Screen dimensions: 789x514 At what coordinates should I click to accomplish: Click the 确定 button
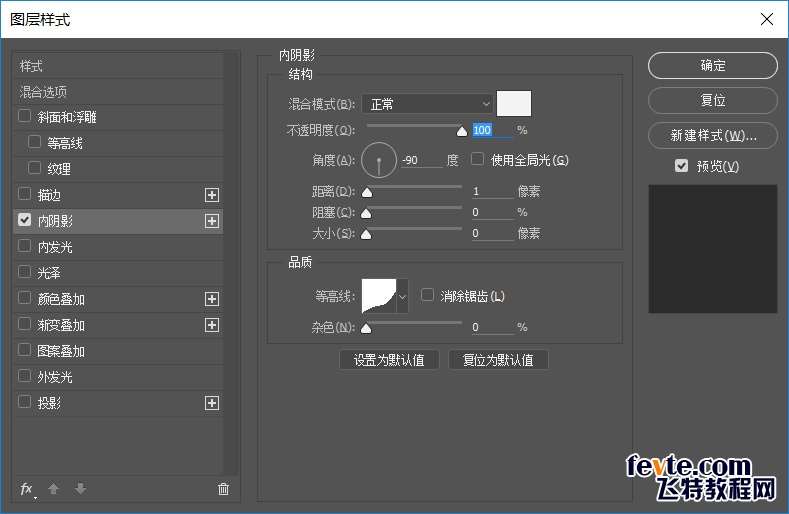713,65
